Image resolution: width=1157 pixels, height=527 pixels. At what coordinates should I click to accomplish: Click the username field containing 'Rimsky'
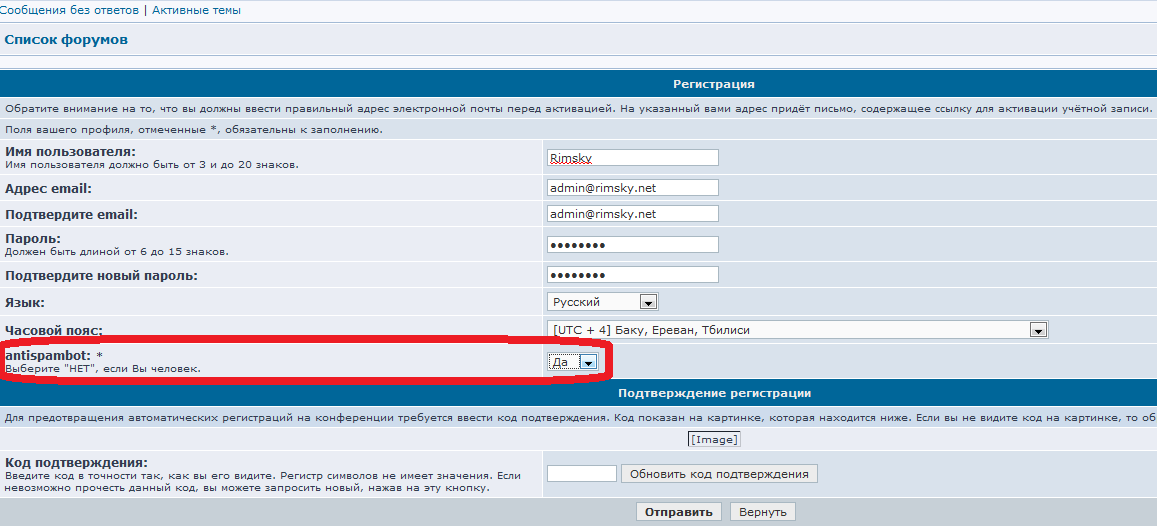632,157
